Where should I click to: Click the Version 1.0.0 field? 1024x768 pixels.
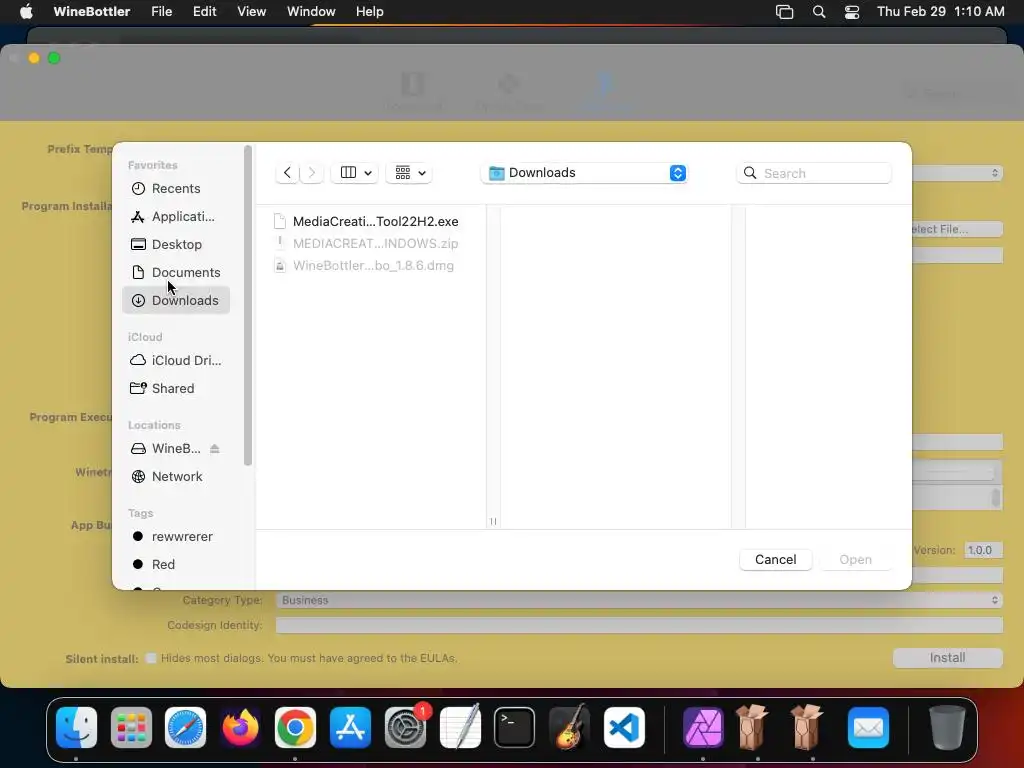tap(983, 551)
